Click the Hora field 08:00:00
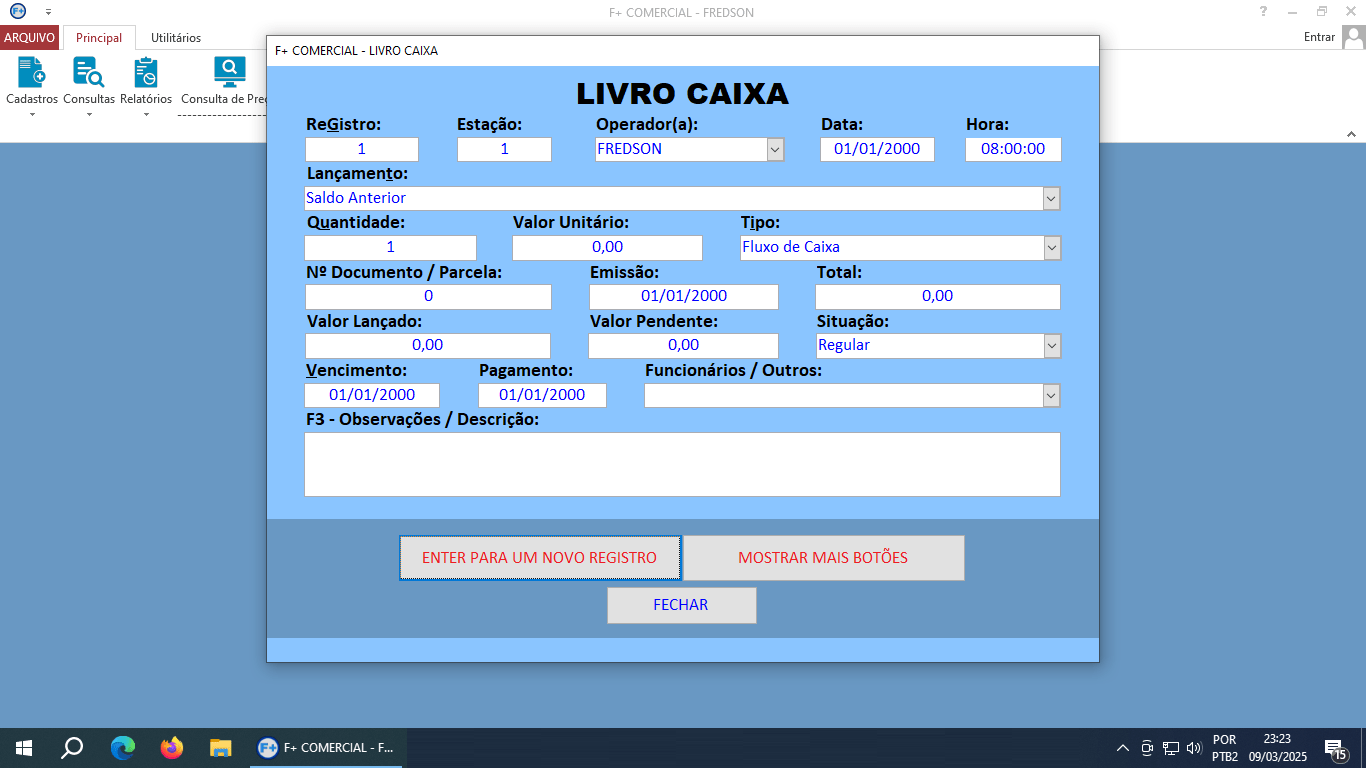This screenshot has height=768, width=1366. 1013,149
